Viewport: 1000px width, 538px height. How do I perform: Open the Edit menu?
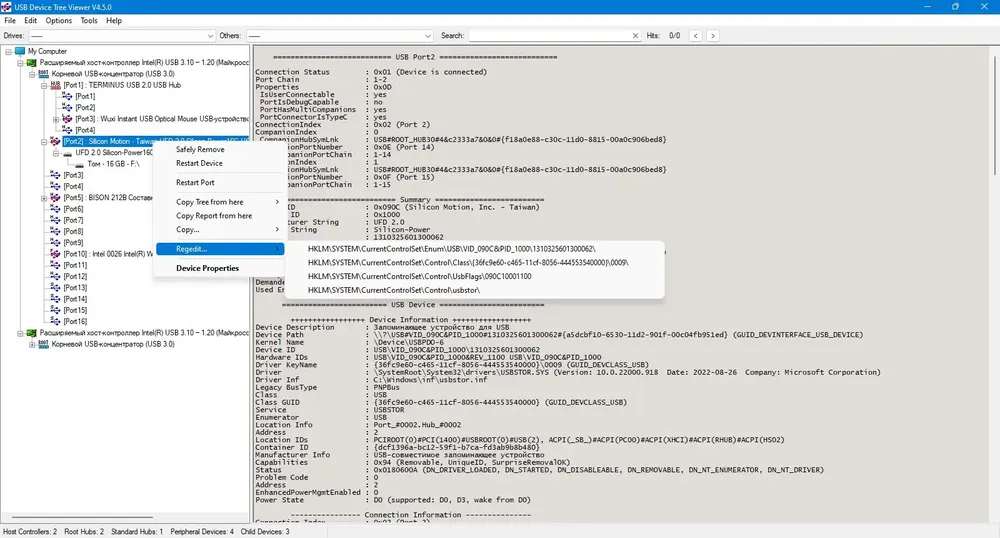tap(31, 20)
